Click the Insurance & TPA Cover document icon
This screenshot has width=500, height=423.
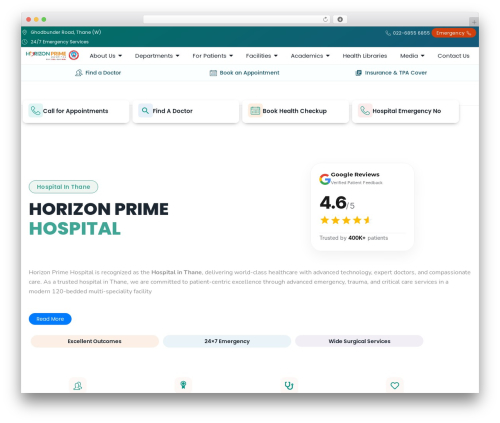pyautogui.click(x=358, y=73)
